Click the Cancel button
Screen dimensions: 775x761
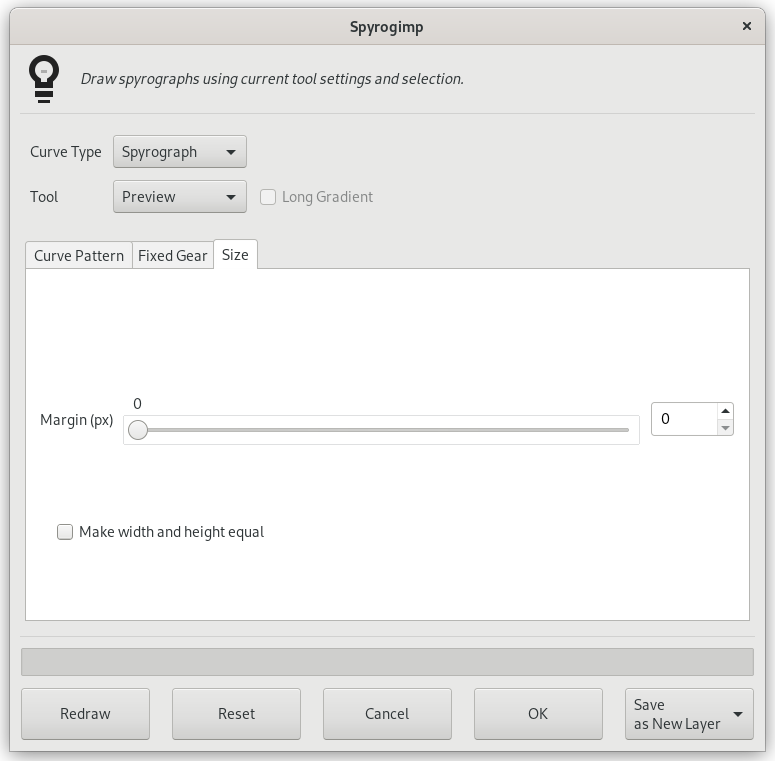point(387,714)
